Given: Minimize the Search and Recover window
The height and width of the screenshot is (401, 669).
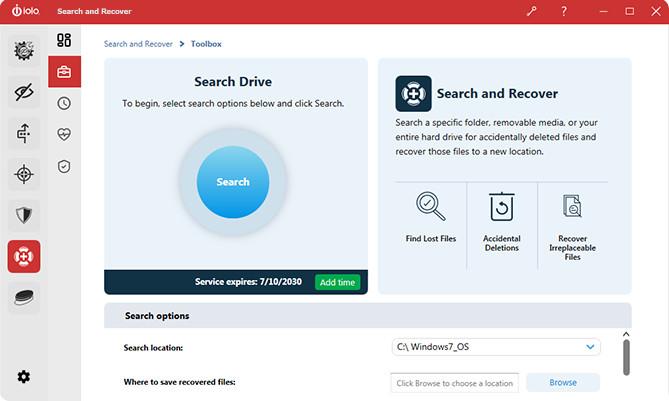Looking at the screenshot, I should (603, 11).
